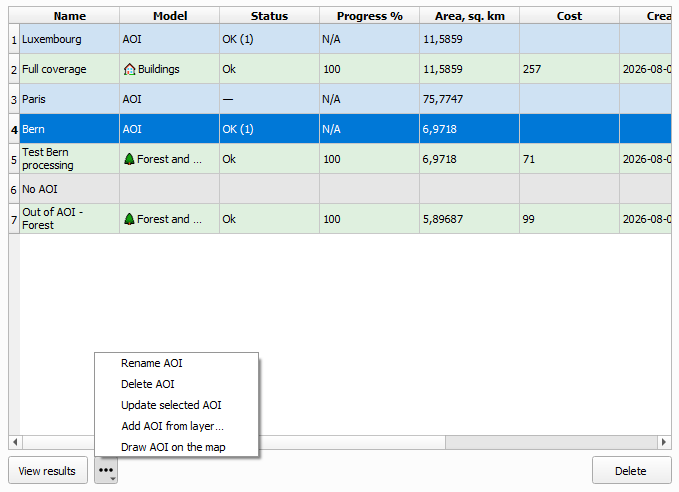
Task: Click the OK (1) status in Luxembourg row
Action: pyautogui.click(x=238, y=39)
